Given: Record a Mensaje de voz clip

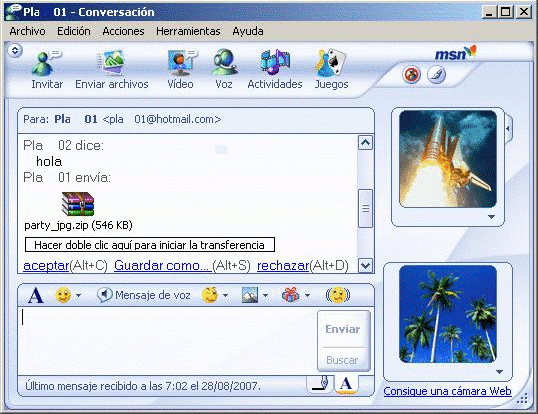Looking at the screenshot, I should pyautogui.click(x=143, y=295).
